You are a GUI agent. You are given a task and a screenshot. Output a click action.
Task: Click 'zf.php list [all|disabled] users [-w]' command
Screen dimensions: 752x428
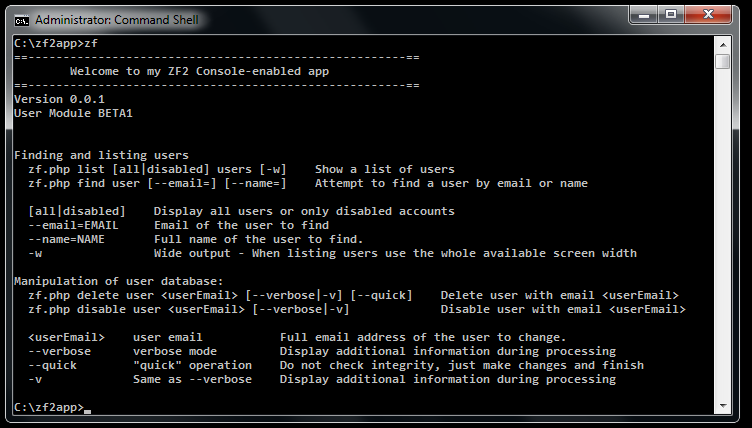coord(157,169)
